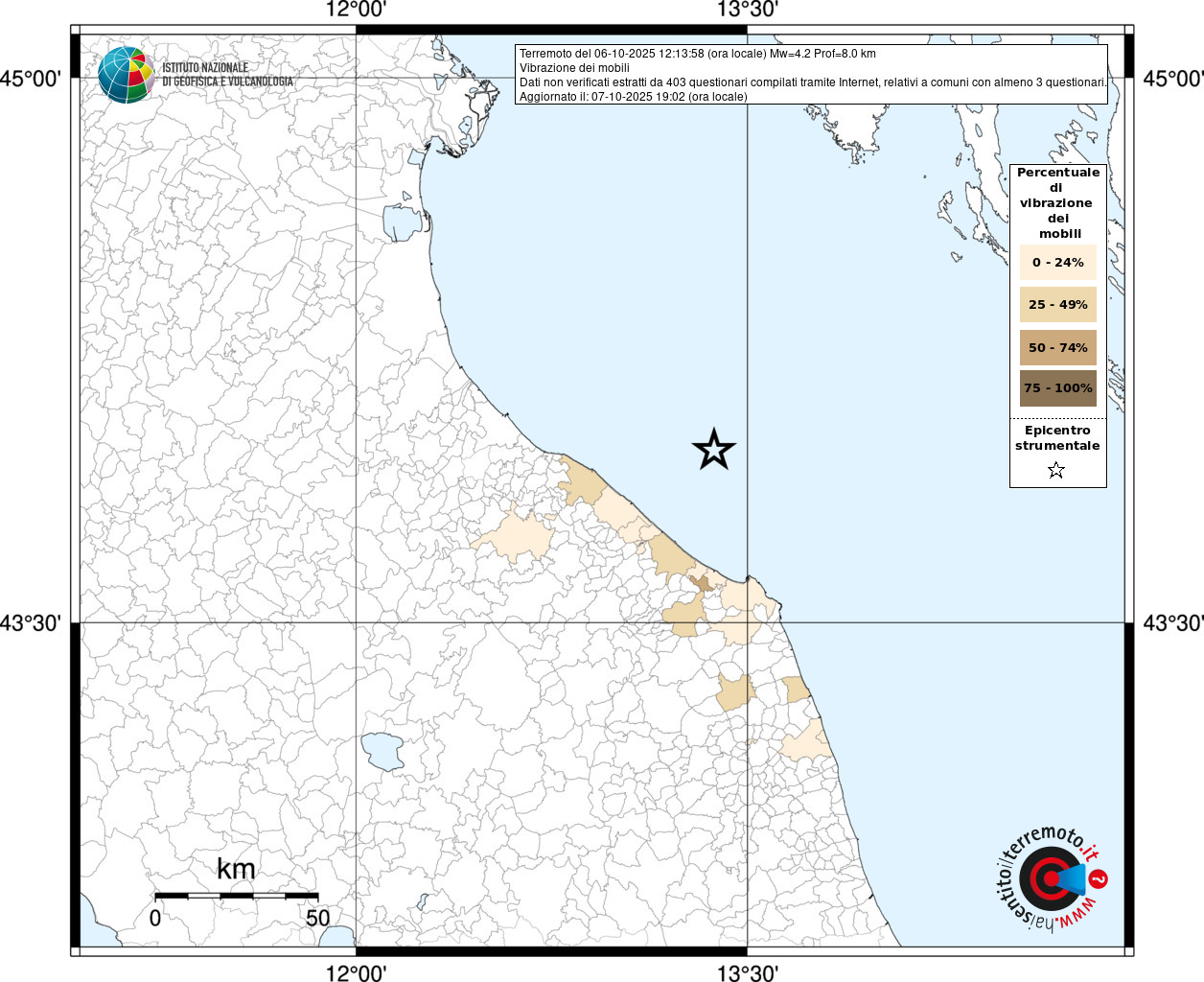Click the legend's Epicentro strumentale star
This screenshot has height=982, width=1204.
tap(1056, 470)
